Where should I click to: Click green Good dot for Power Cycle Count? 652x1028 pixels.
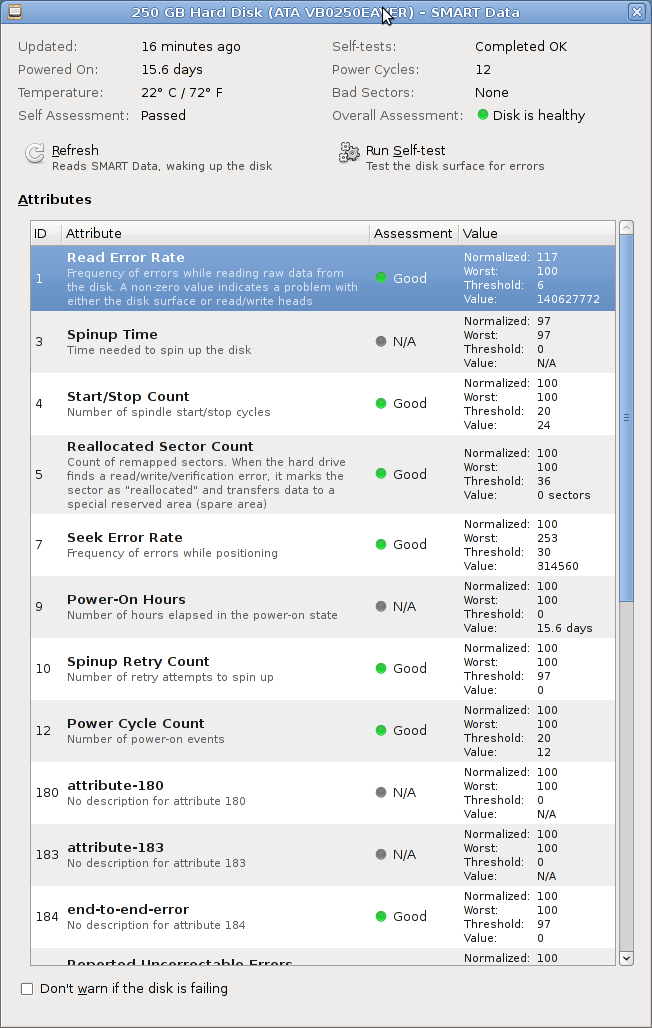pos(381,730)
